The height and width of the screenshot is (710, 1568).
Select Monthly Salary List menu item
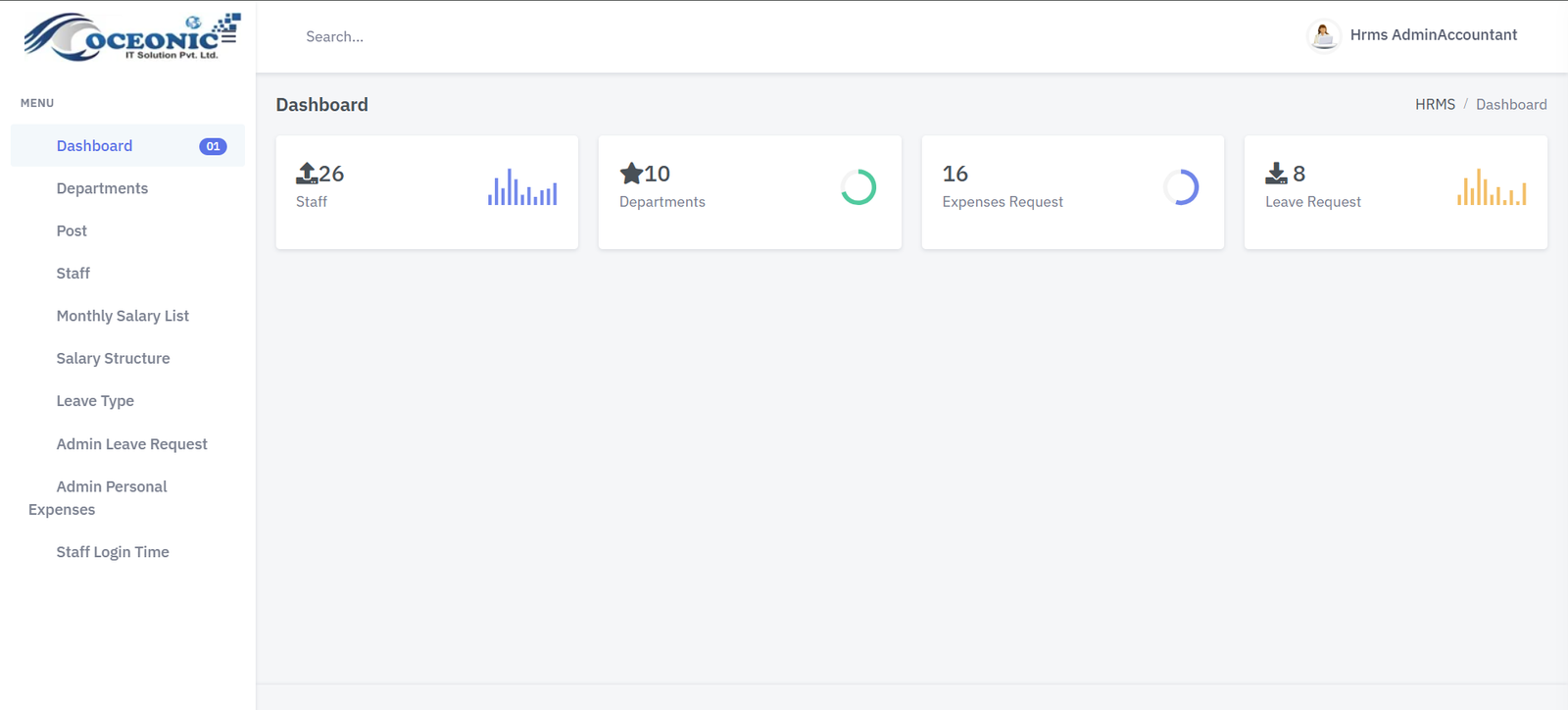click(x=122, y=316)
